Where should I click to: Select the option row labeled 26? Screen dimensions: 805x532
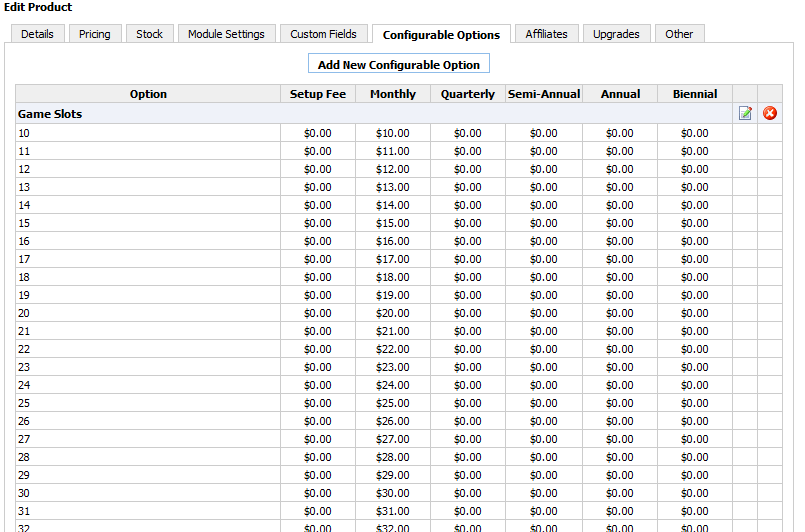[399, 421]
